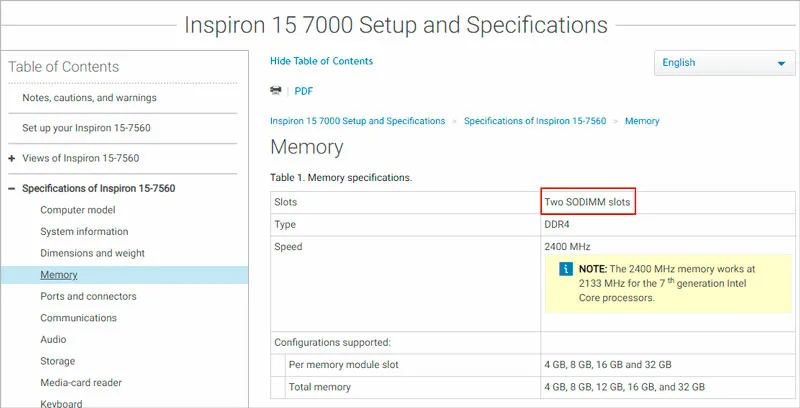
Task: Go to Inspiron 15 7000 Setup breadcrumb
Action: tap(358, 121)
